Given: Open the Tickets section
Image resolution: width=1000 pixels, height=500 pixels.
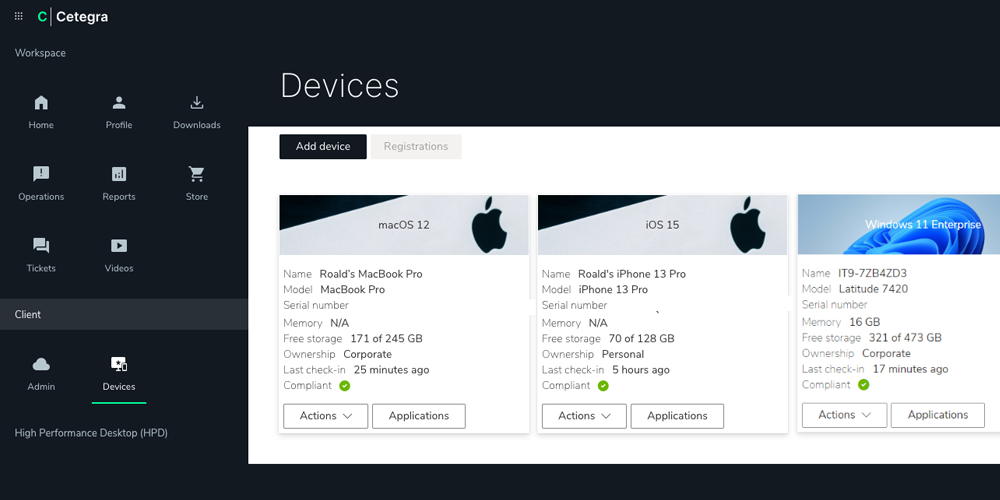Looking at the screenshot, I should (x=41, y=256).
